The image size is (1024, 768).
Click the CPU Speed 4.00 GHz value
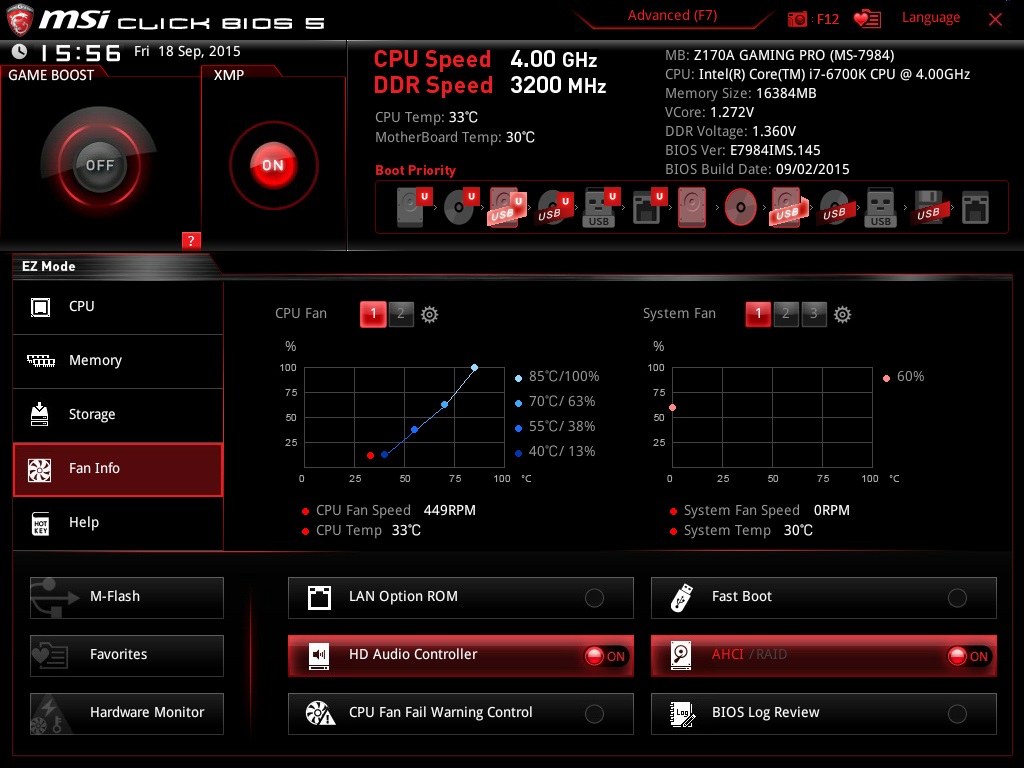click(554, 59)
